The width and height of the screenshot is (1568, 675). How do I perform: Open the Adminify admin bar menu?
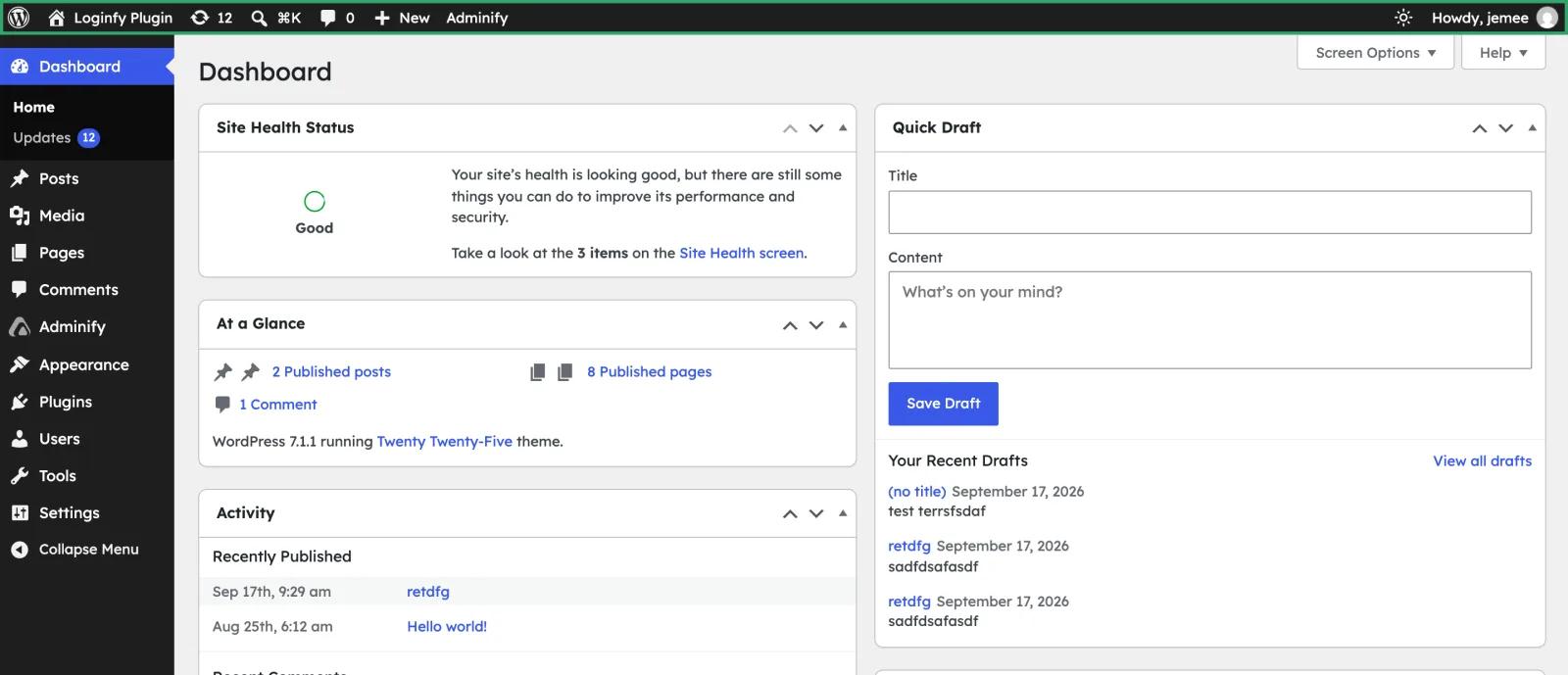pos(477,18)
